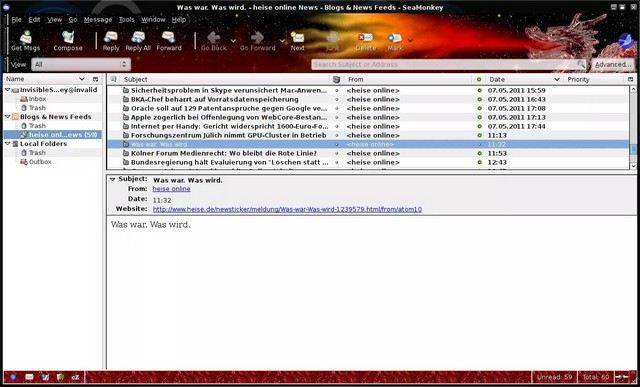The height and width of the screenshot is (387, 640).
Task: Reply to the selected message
Action: [x=111, y=41]
